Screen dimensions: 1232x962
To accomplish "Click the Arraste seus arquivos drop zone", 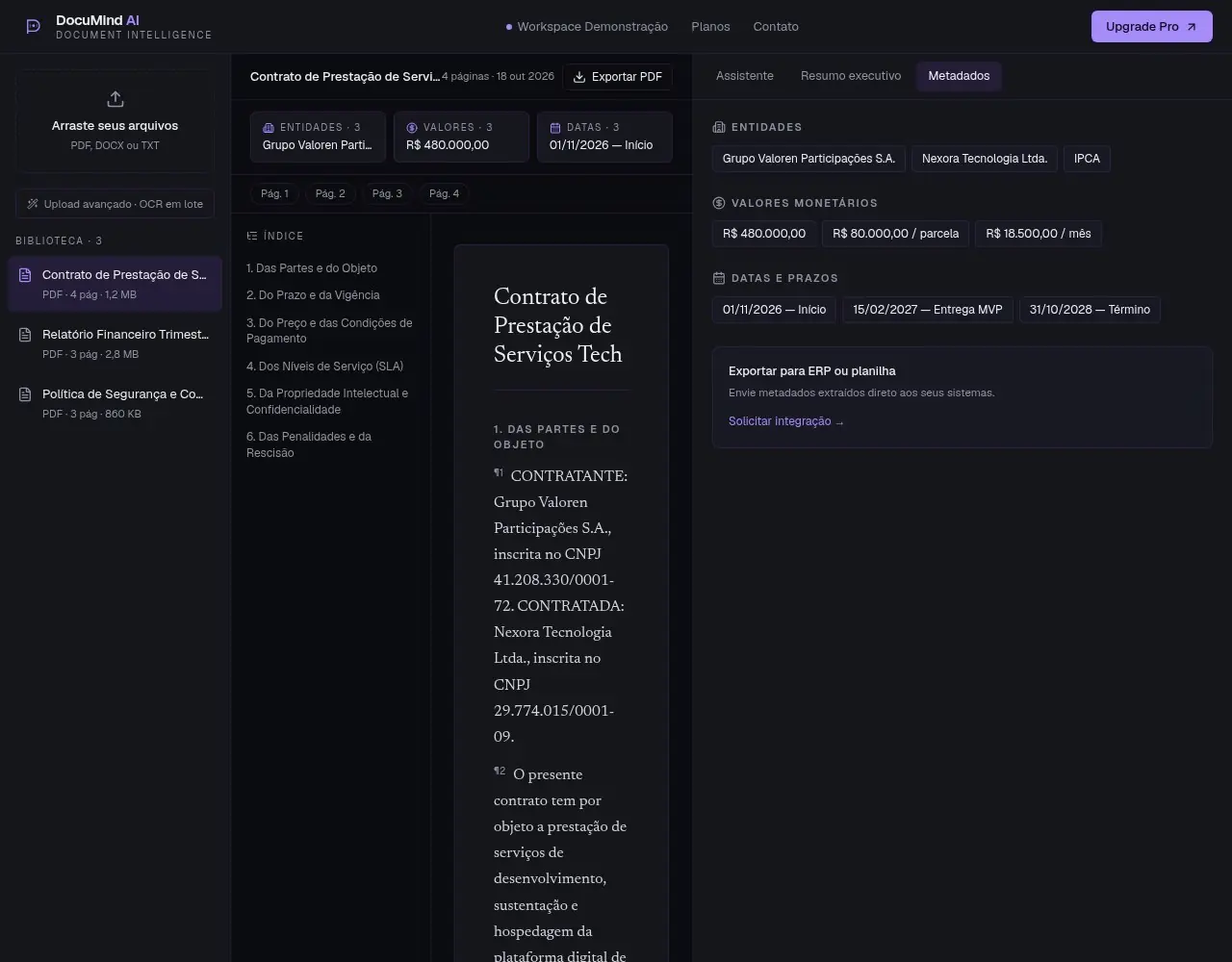I will pos(115,121).
